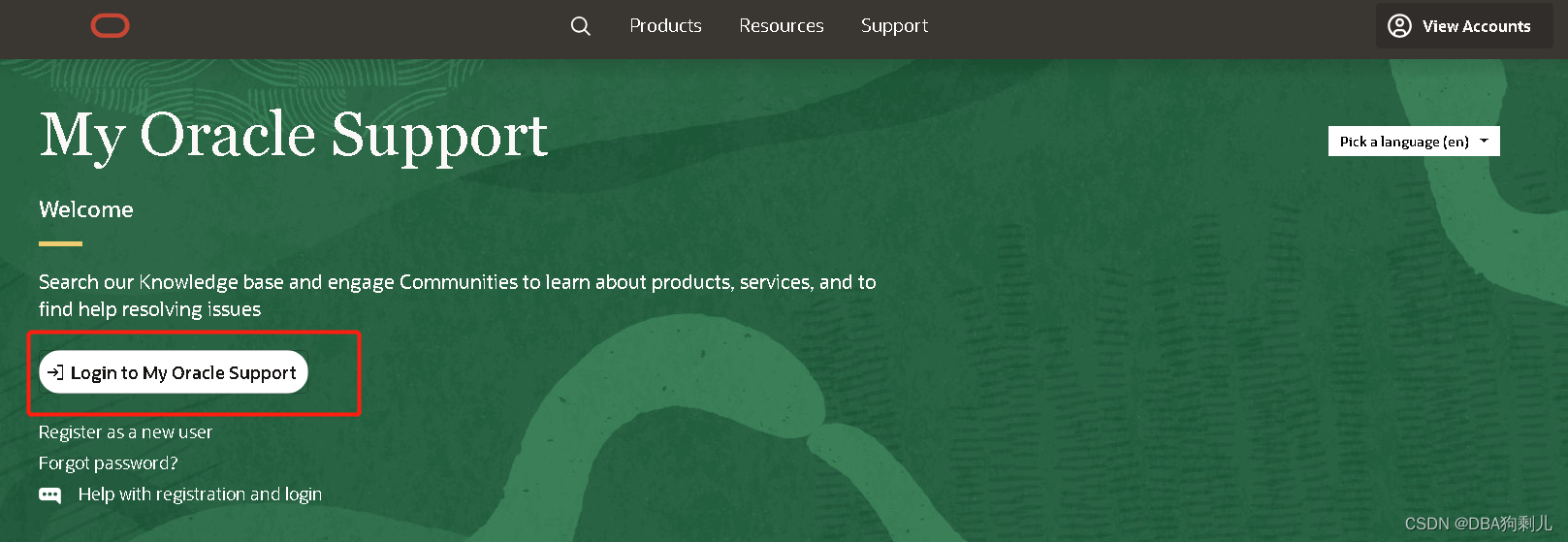Click the "Search our Knowledge base" description text

coord(458,296)
